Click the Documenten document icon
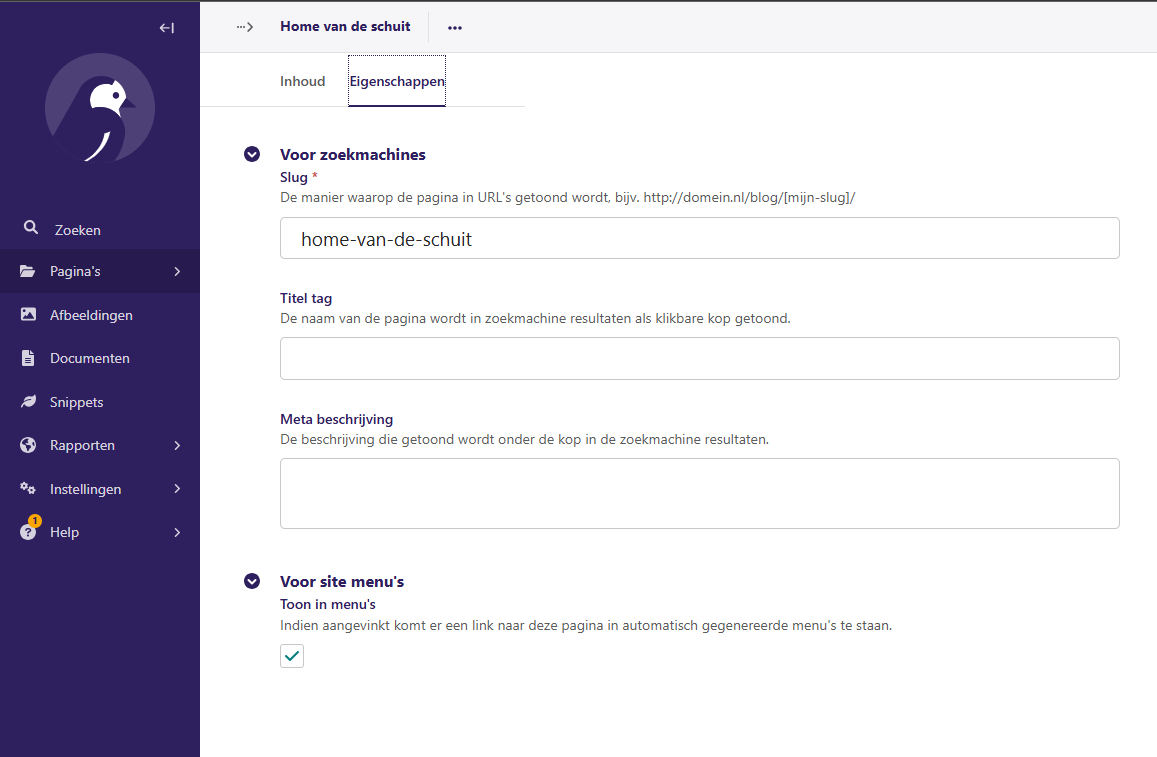1157x757 pixels. point(30,357)
